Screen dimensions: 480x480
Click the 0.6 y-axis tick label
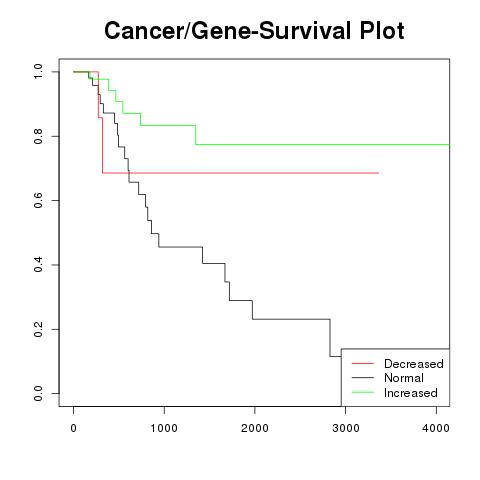tap(38, 200)
